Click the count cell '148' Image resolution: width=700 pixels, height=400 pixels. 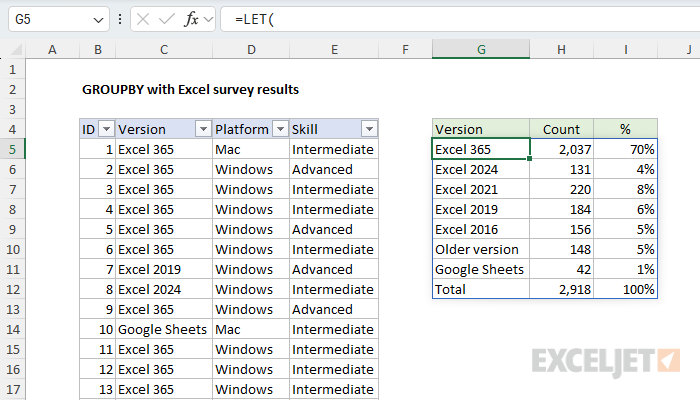point(562,250)
